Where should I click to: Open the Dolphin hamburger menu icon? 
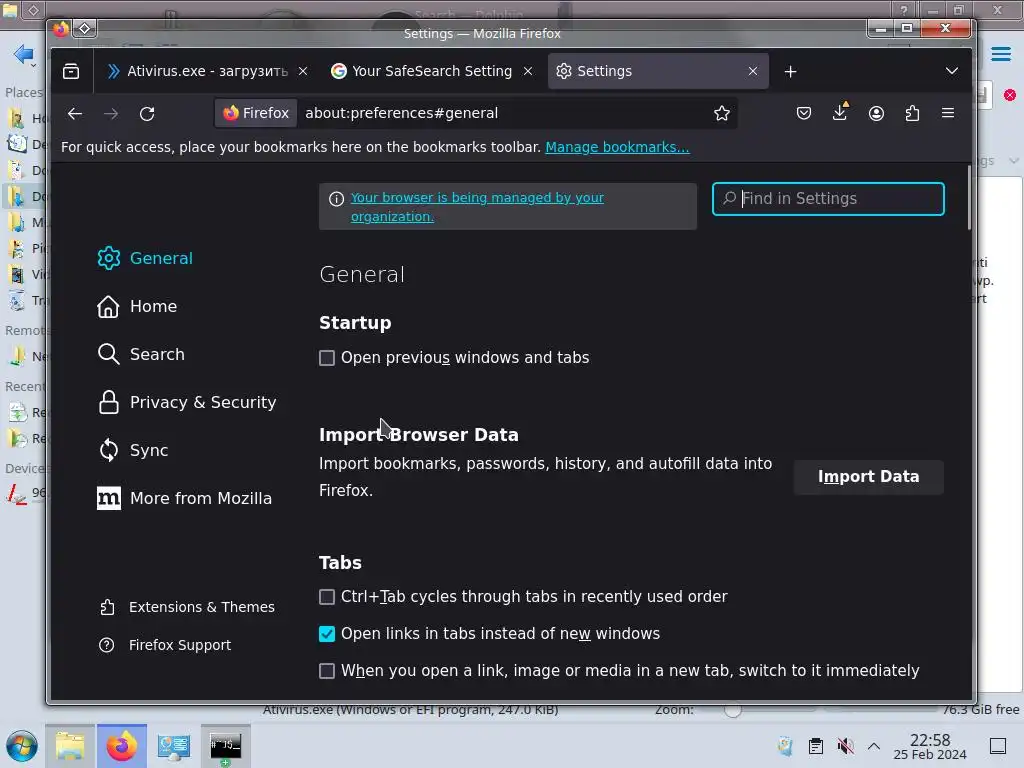tap(1001, 54)
